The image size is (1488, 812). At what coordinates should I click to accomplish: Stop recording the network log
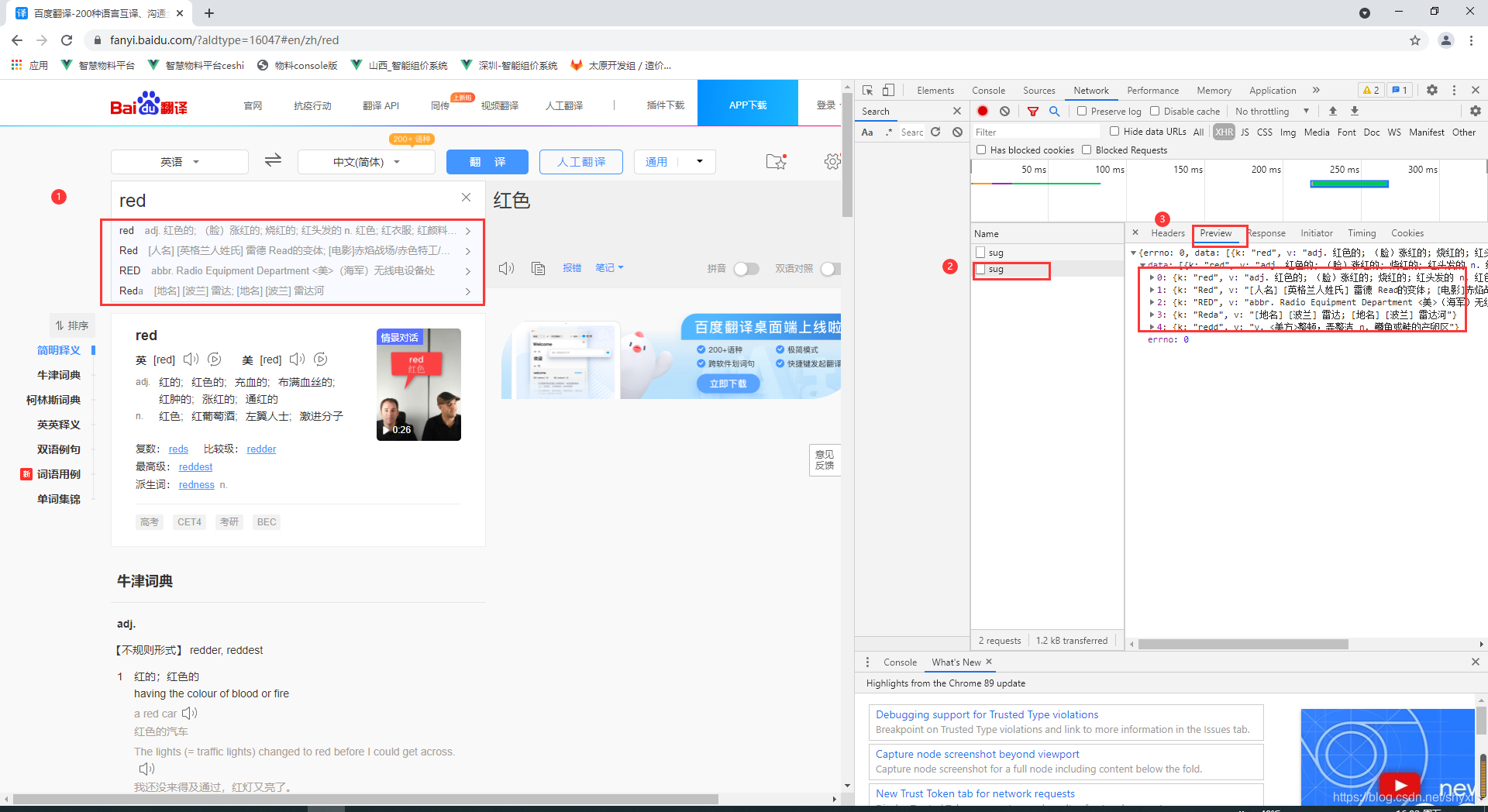tap(983, 111)
